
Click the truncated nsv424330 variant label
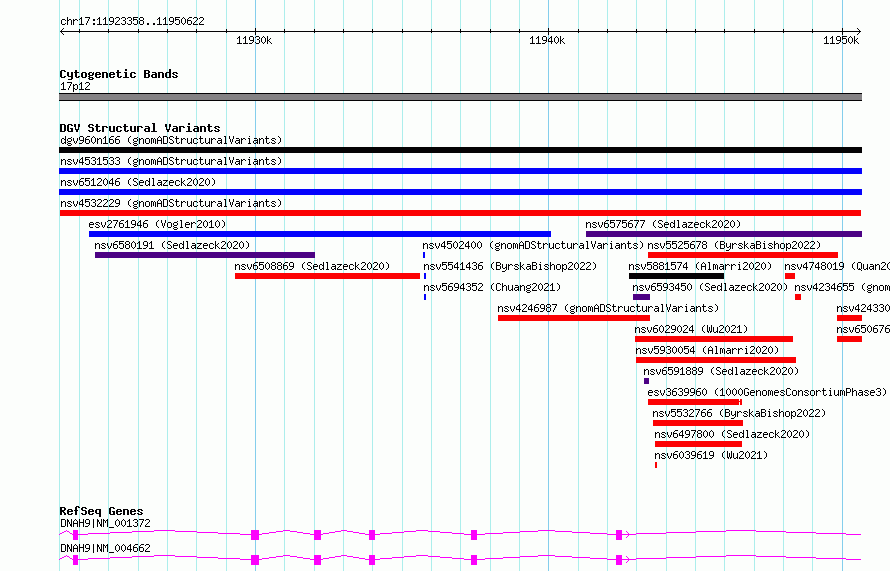coord(863,308)
